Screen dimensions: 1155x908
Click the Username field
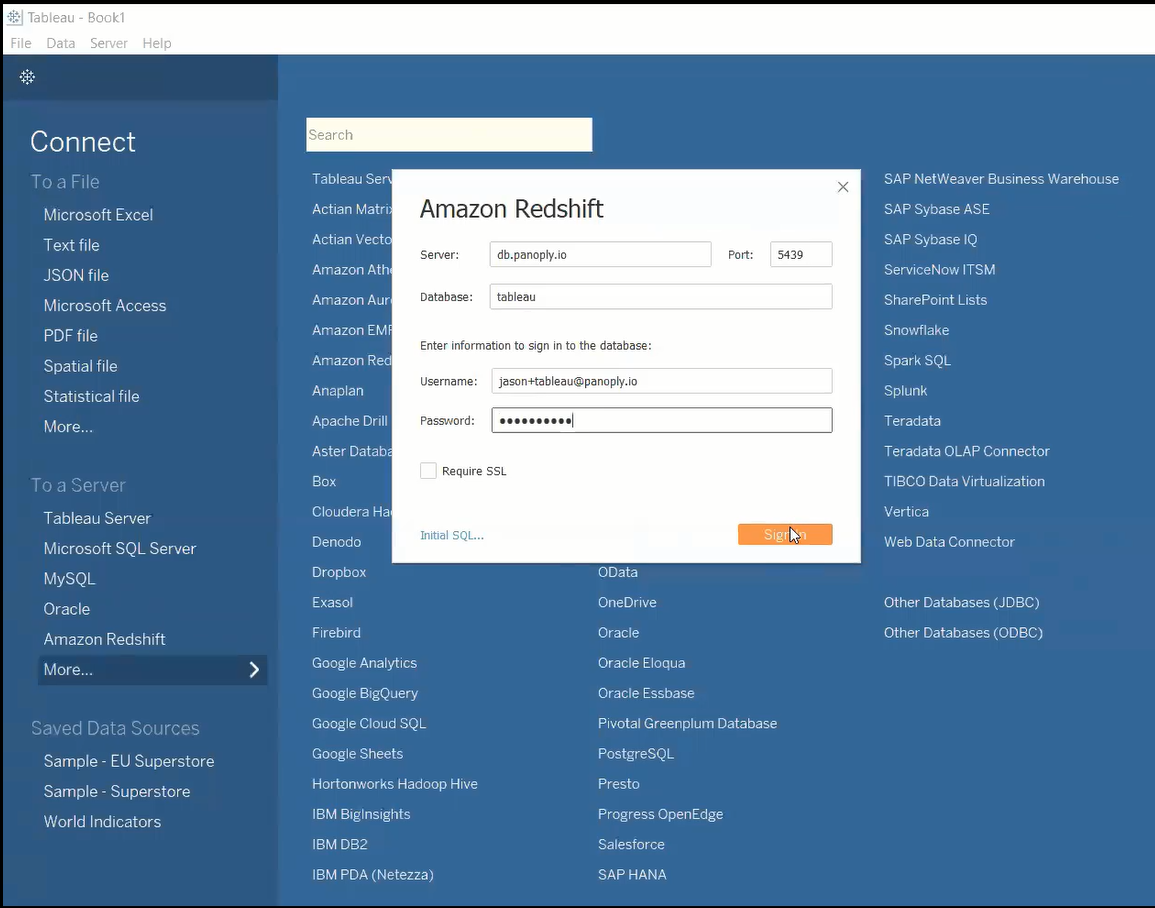tap(661, 381)
